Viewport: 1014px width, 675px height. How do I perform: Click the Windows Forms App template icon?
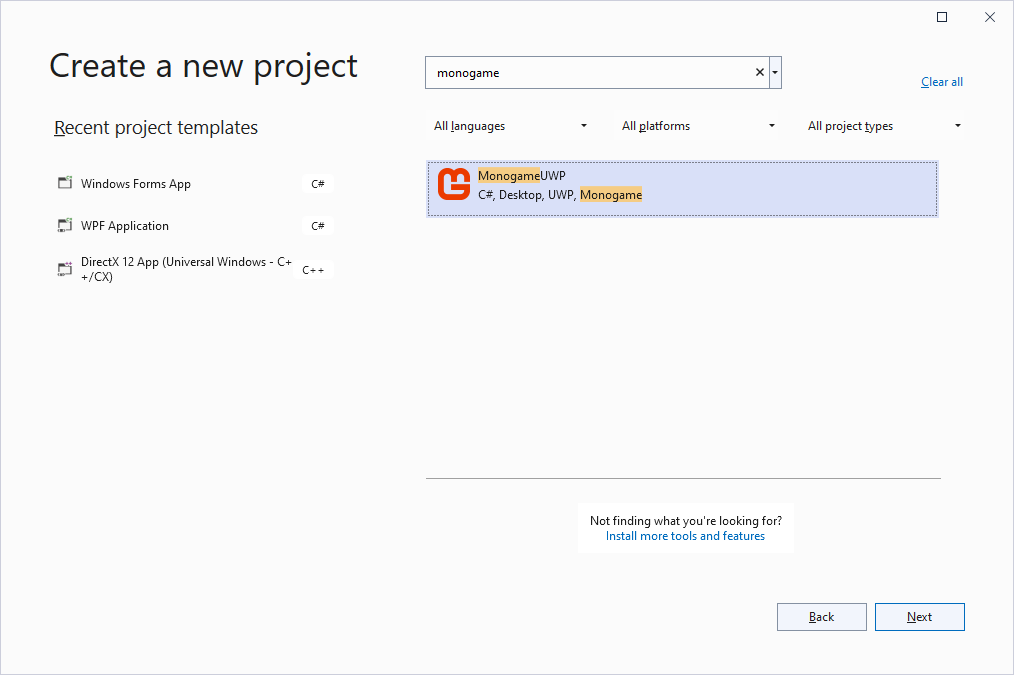pyautogui.click(x=65, y=183)
